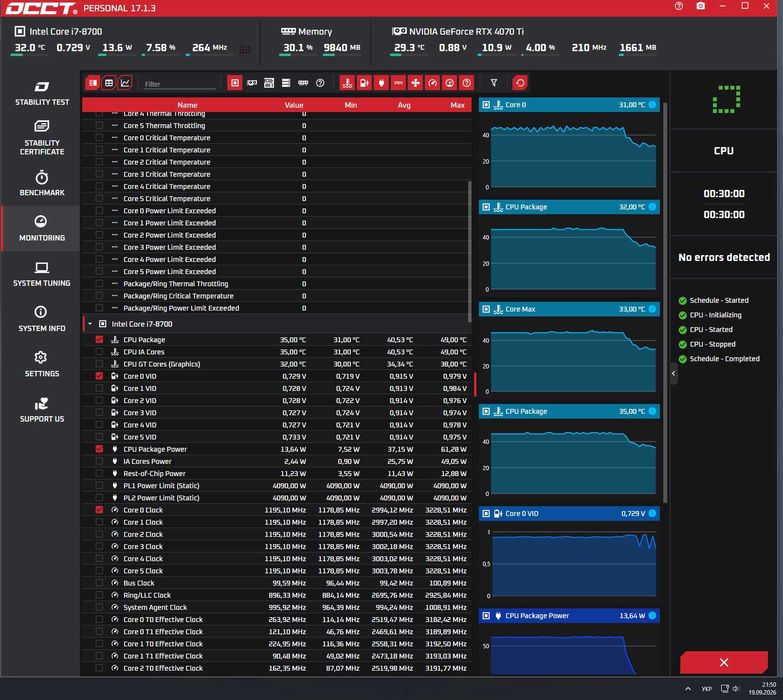Collapse the right side panel with the chevron
Screen dimensions: 783x700
(674, 373)
